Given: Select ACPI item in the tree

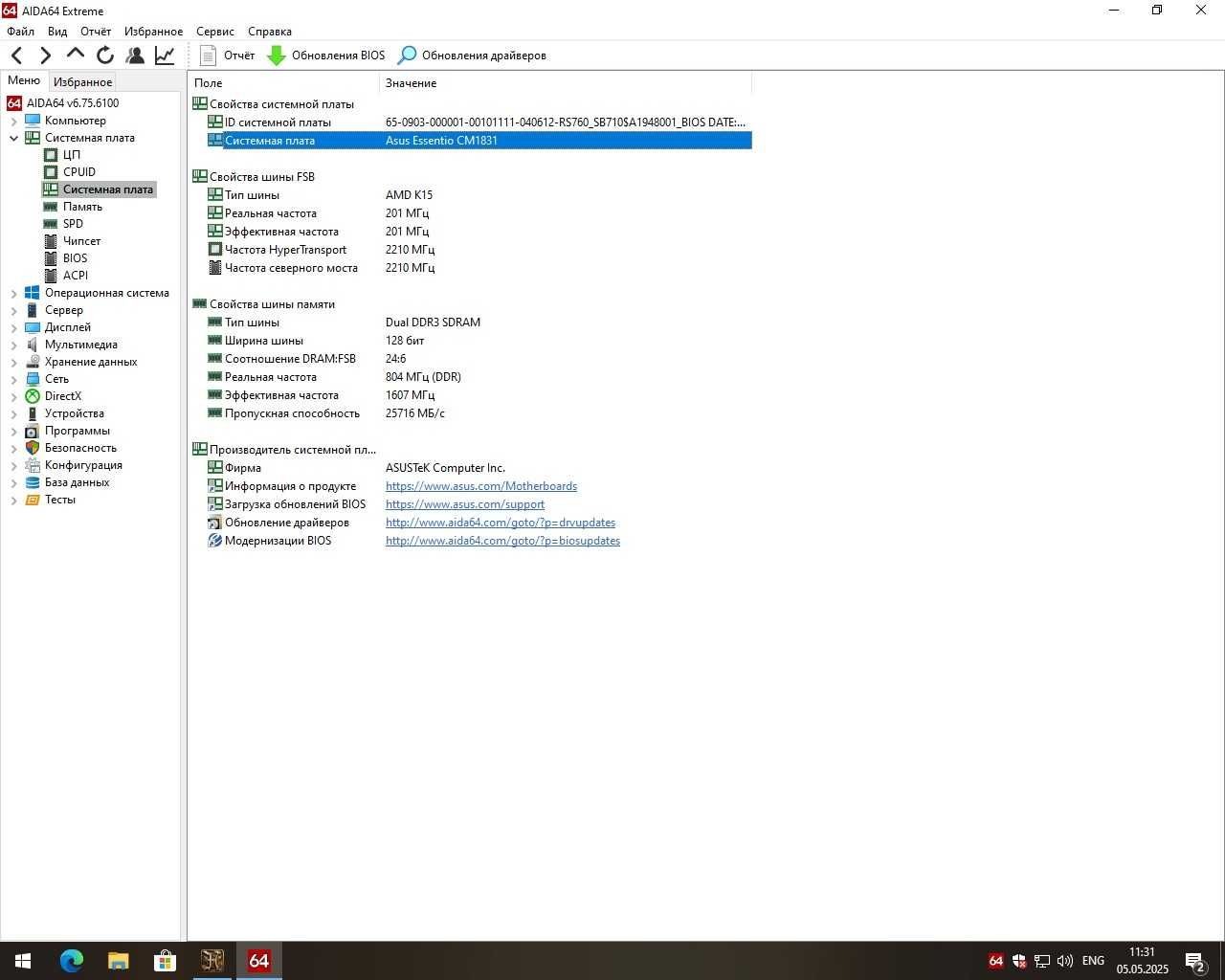Looking at the screenshot, I should point(76,276).
